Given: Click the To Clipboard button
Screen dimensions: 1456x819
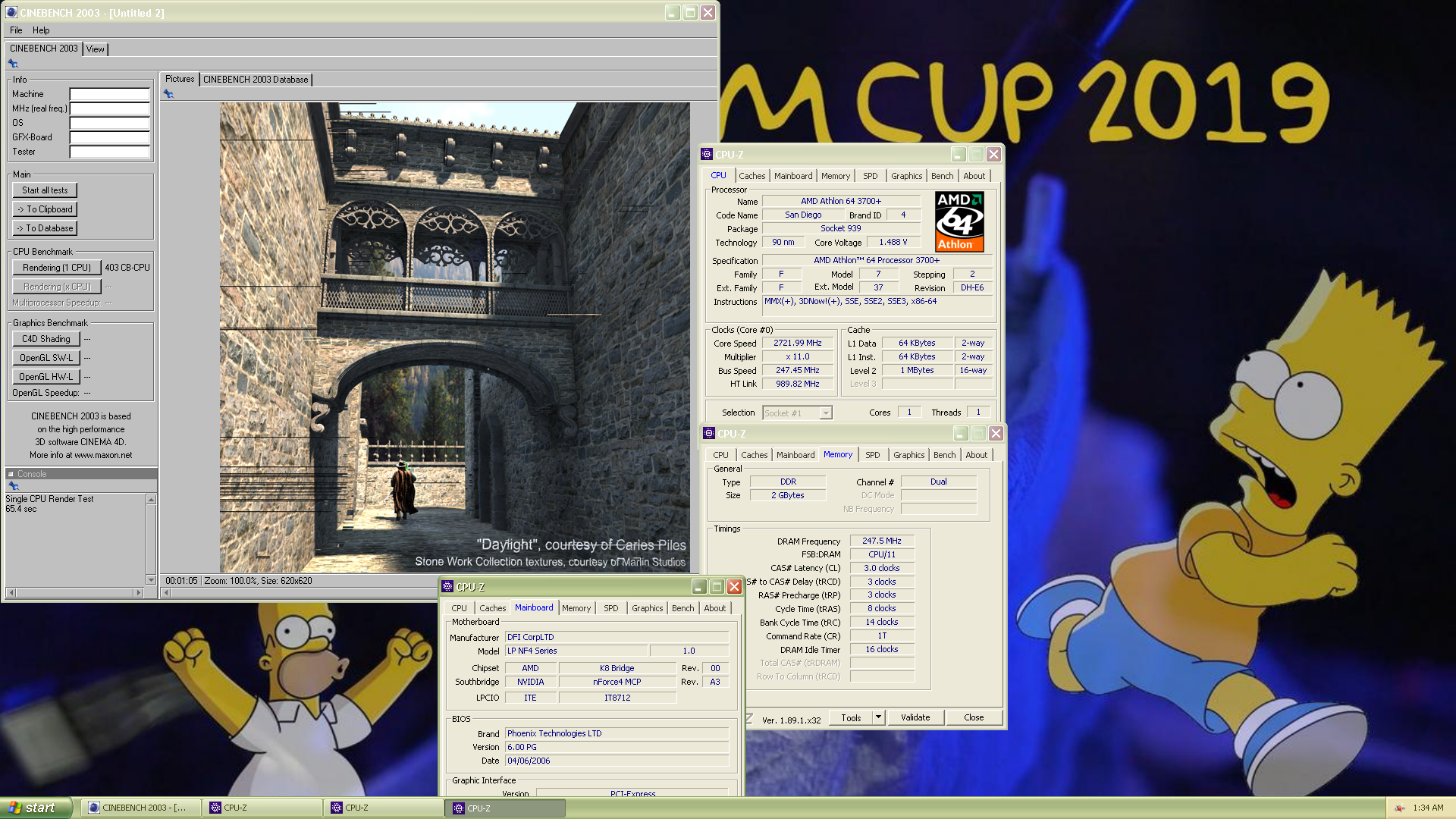Looking at the screenshot, I should pyautogui.click(x=45, y=209).
